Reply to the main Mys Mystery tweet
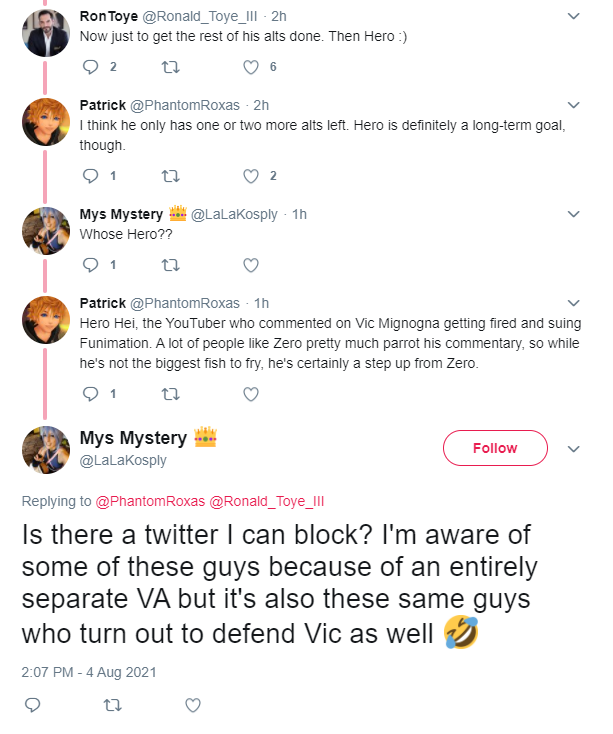Viewport: 613px width, 734px height. point(32,705)
